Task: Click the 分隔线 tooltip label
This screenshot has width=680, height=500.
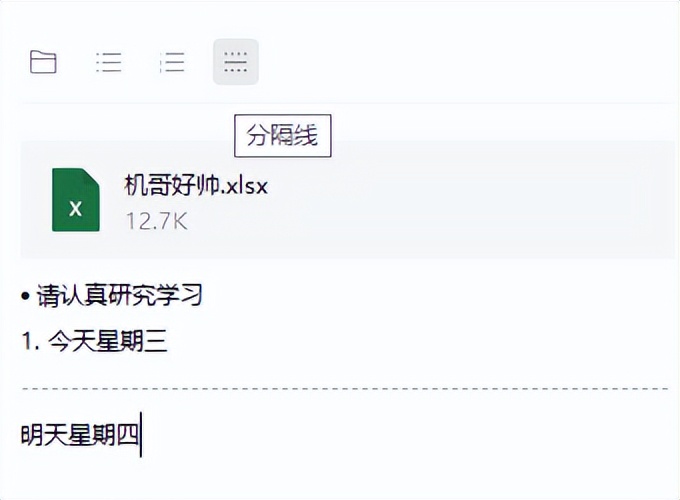Action: coord(283,136)
